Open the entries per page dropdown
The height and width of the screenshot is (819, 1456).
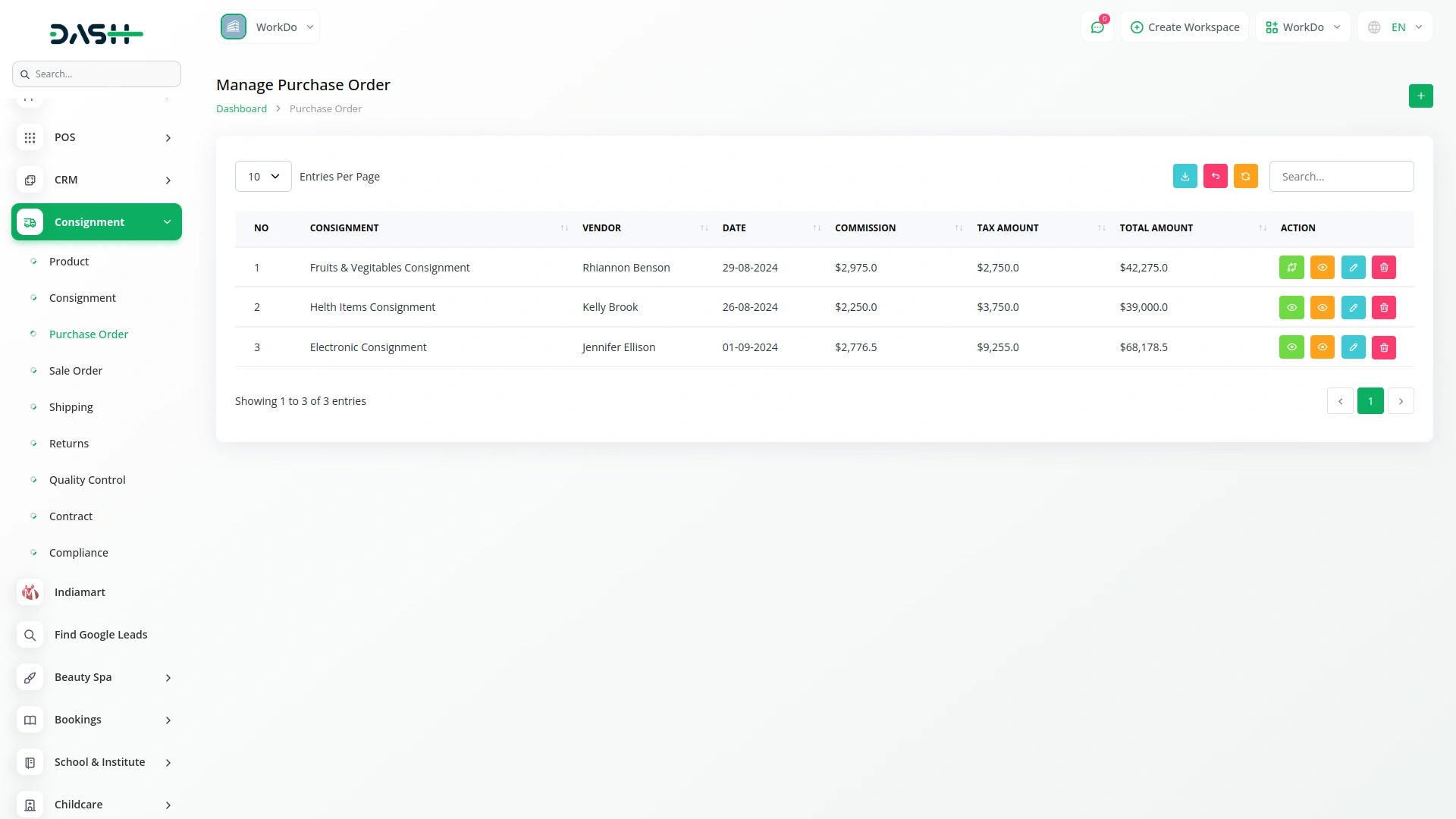(263, 177)
